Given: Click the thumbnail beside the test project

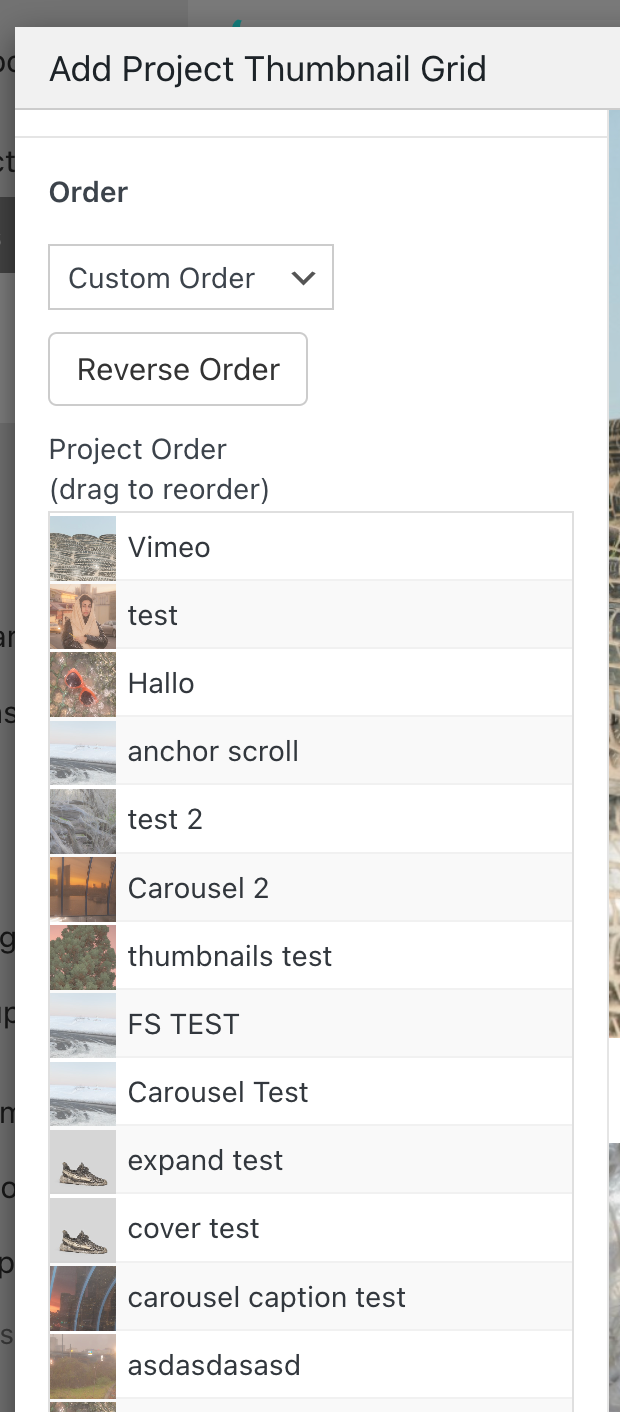Looking at the screenshot, I should pos(82,614).
